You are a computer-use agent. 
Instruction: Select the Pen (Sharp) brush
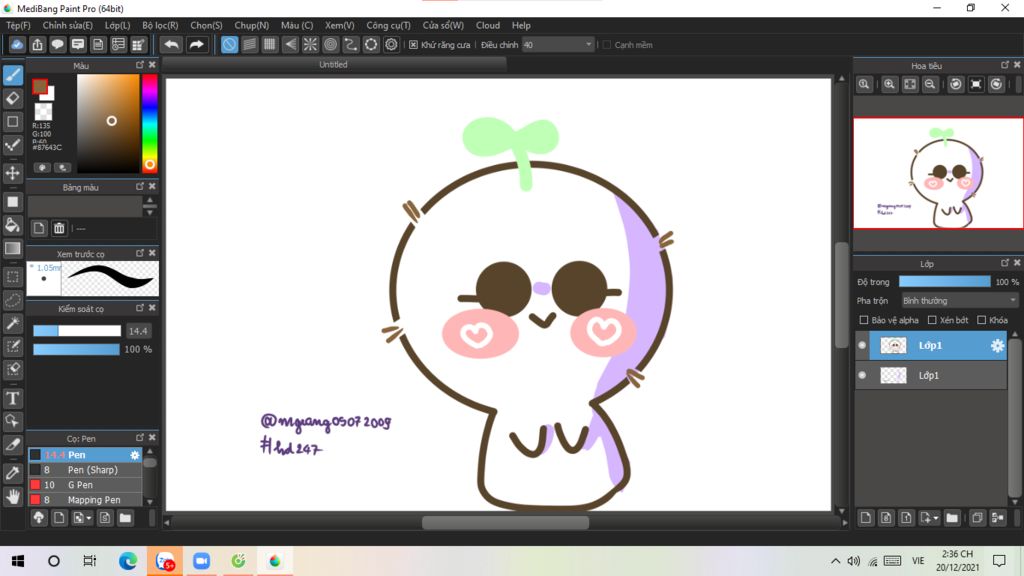point(85,470)
